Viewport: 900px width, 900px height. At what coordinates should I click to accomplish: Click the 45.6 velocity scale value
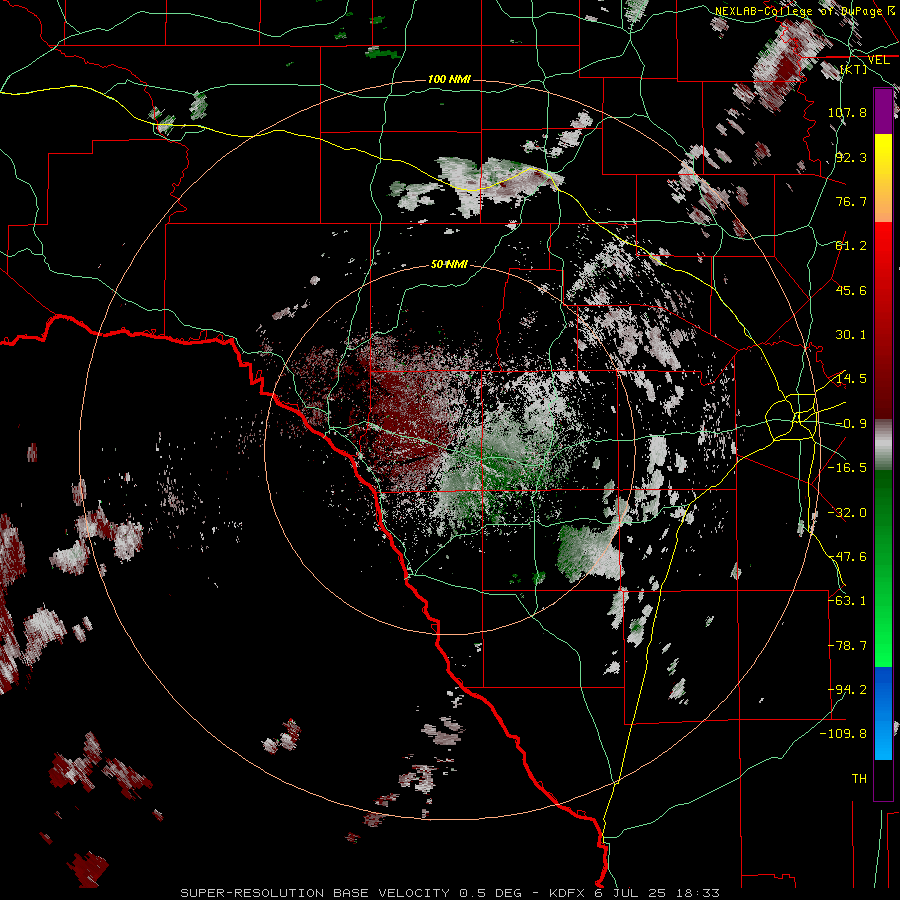pyautogui.click(x=851, y=290)
